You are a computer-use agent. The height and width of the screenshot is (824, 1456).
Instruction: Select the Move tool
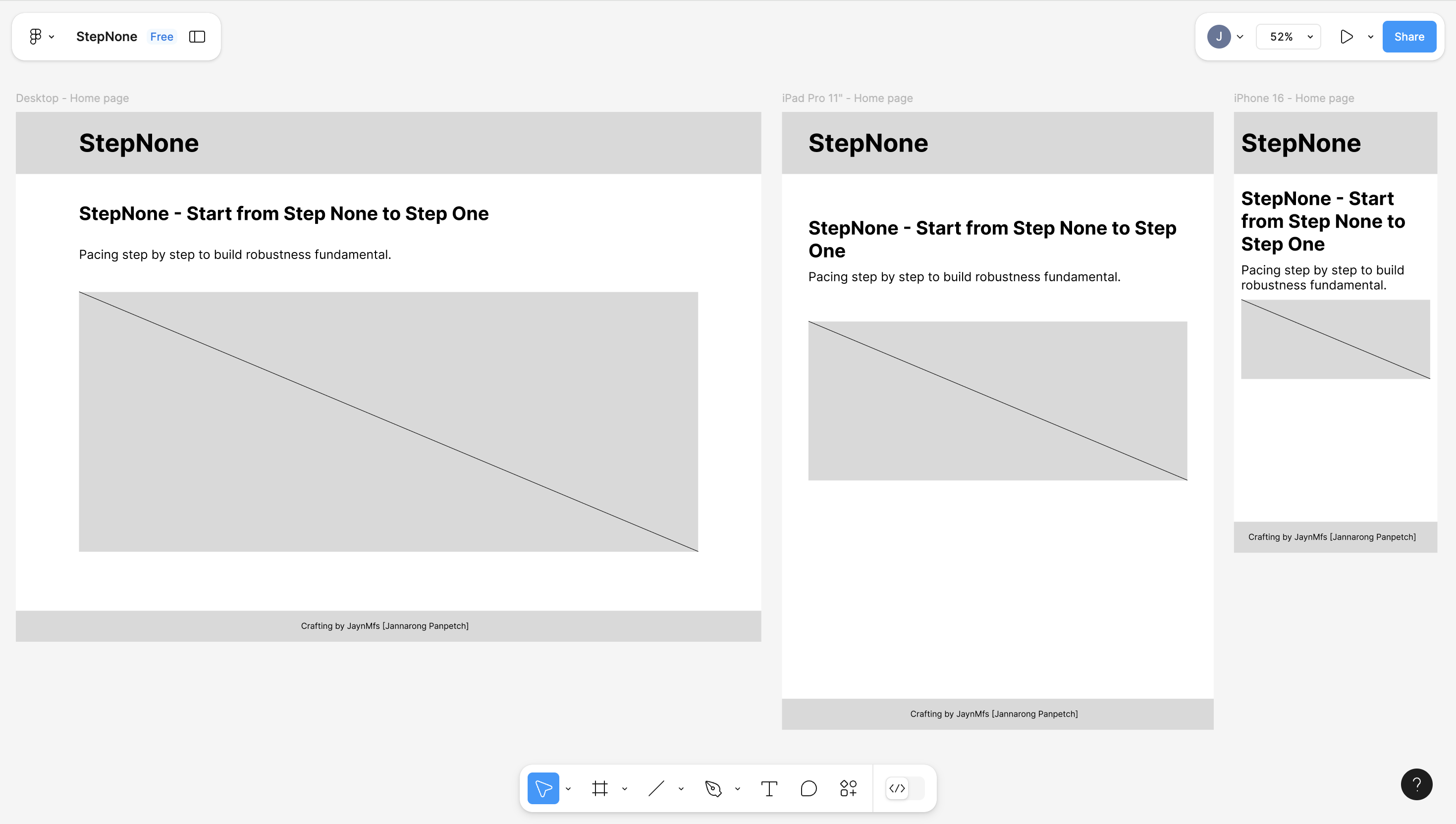click(543, 788)
